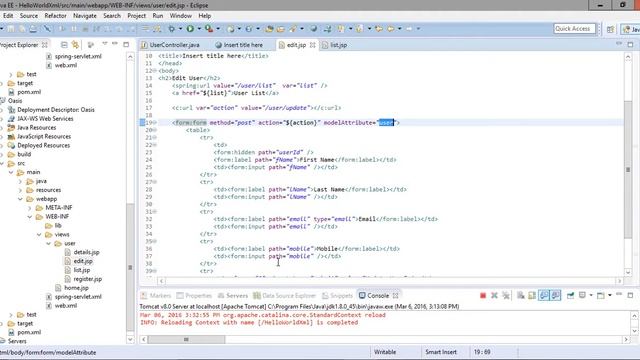640x360 pixels.
Task: Open the Debug button dropdown arrow
Action: tap(180, 29)
